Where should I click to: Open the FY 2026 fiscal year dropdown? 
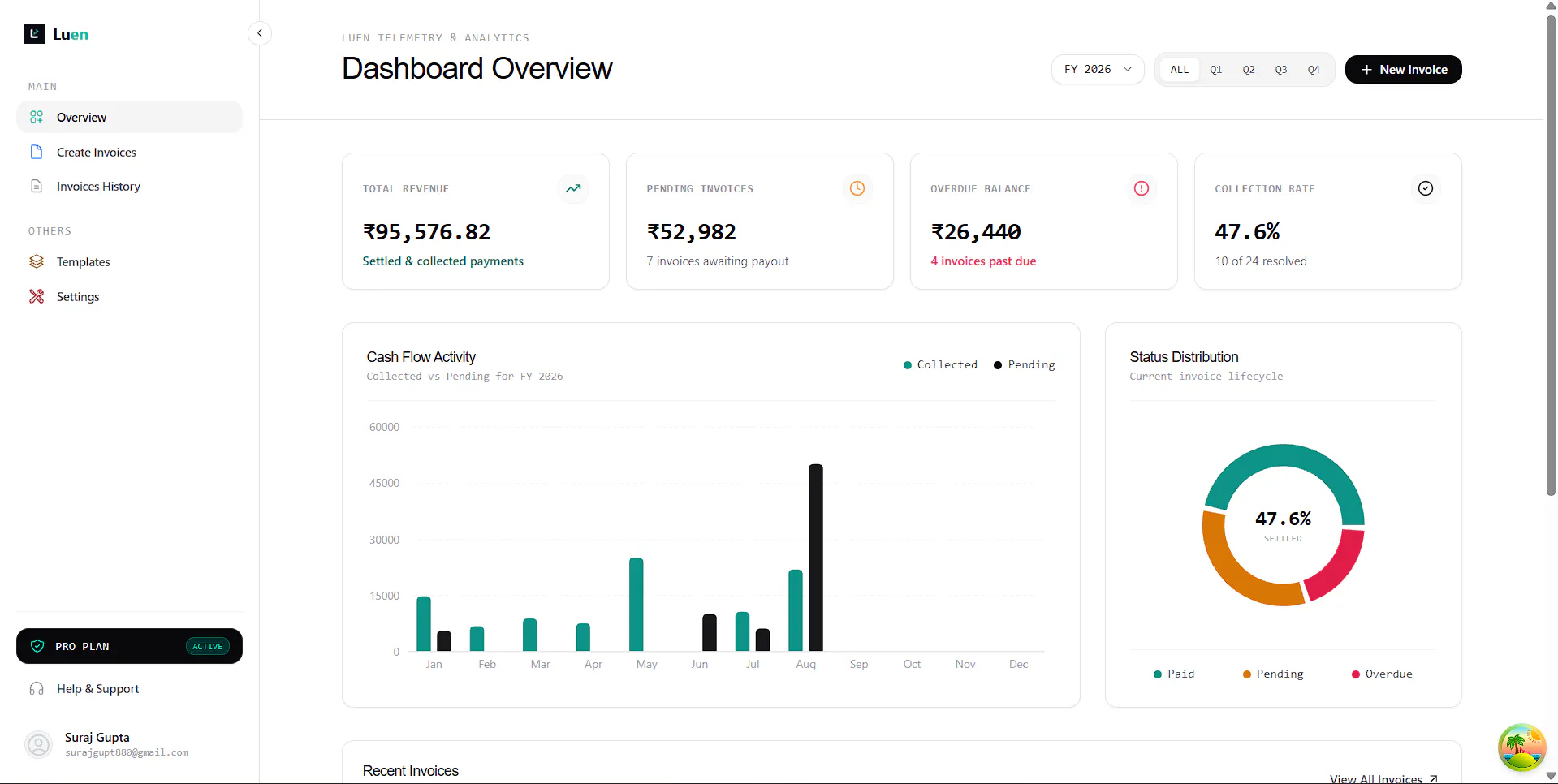coord(1098,70)
